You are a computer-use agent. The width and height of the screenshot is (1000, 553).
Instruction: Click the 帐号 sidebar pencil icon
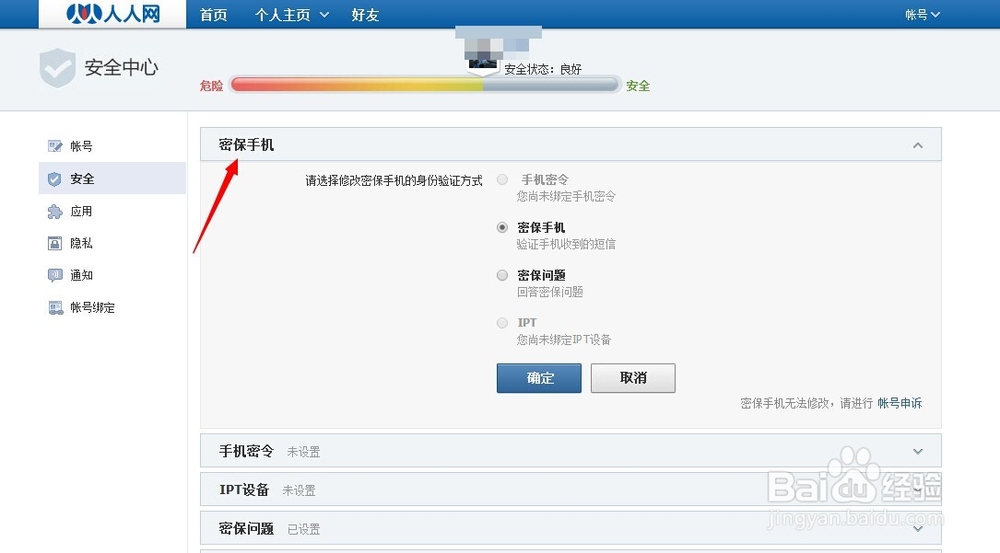tap(55, 146)
